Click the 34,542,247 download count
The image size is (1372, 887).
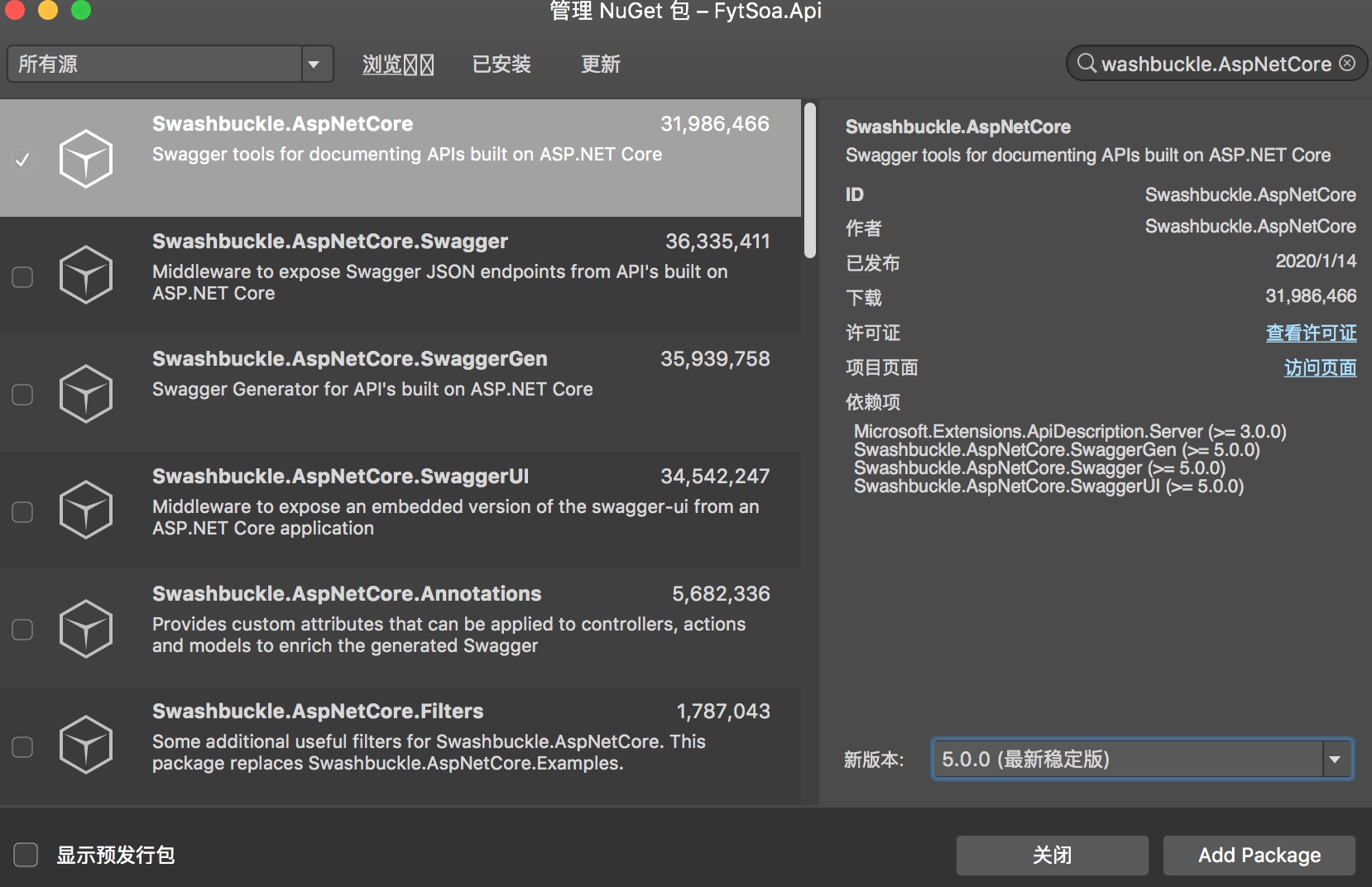pyautogui.click(x=715, y=476)
